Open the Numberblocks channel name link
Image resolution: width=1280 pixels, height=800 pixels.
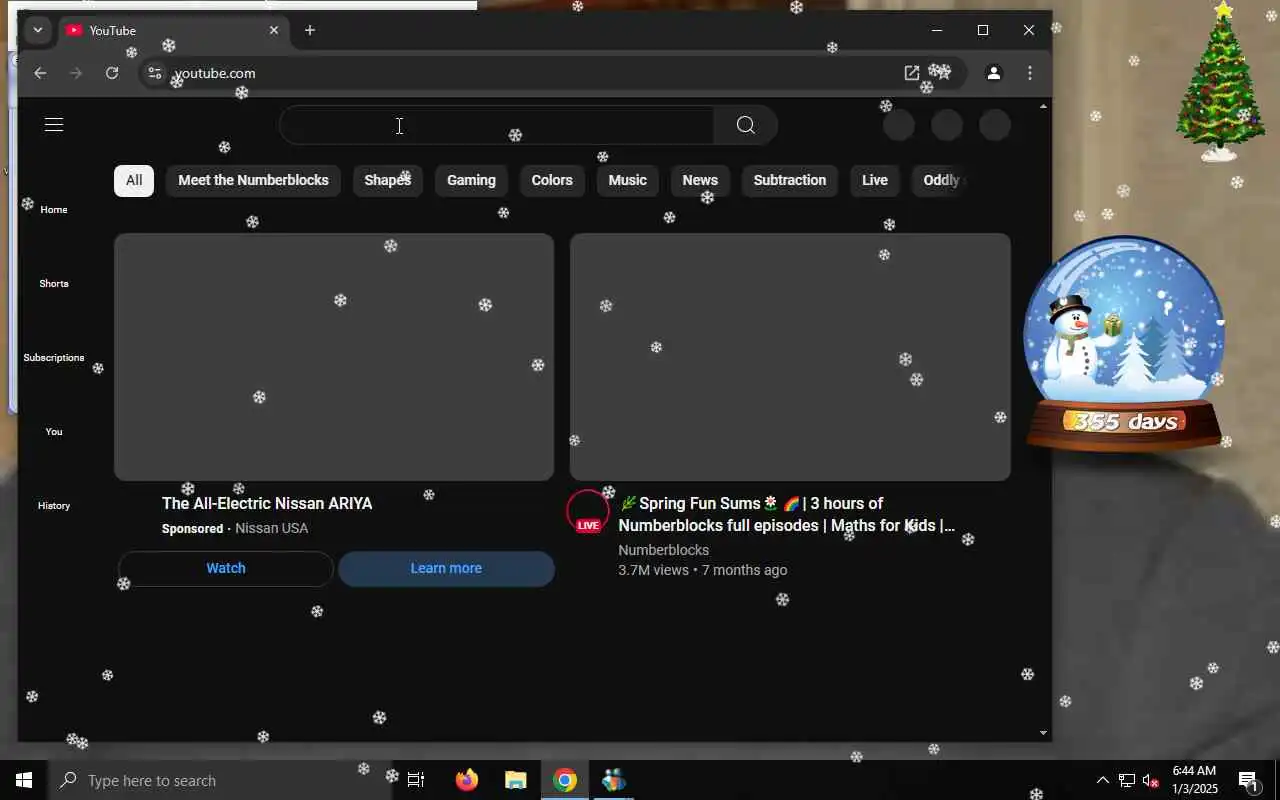click(664, 550)
